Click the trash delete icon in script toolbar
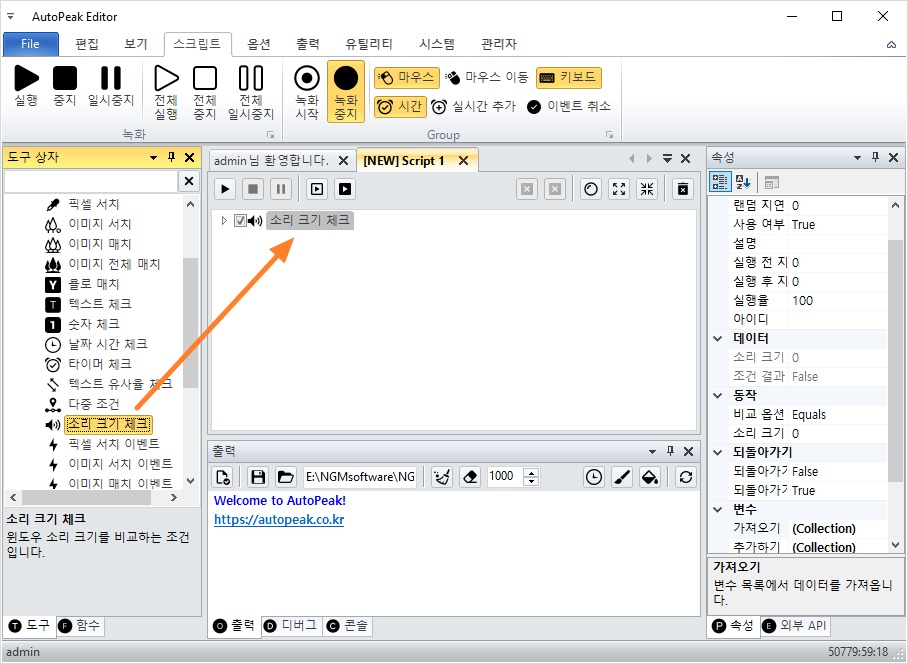908x664 pixels. pyautogui.click(x=683, y=189)
